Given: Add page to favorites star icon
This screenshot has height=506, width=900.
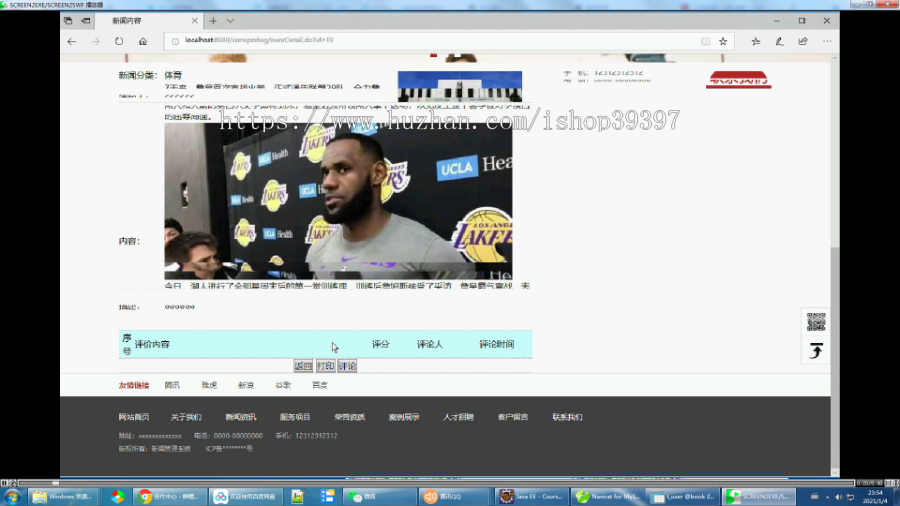Looking at the screenshot, I should point(723,41).
